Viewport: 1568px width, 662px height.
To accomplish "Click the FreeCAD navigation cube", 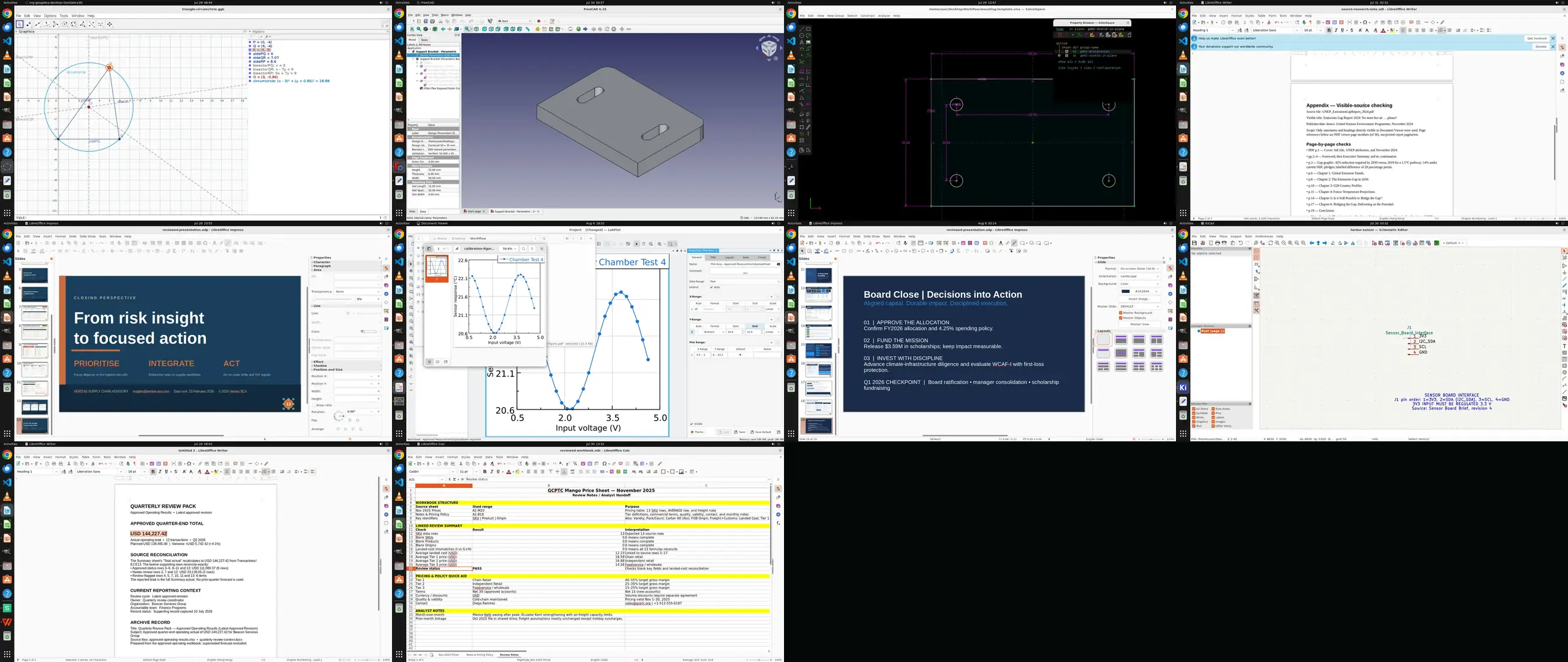I will pos(769,48).
